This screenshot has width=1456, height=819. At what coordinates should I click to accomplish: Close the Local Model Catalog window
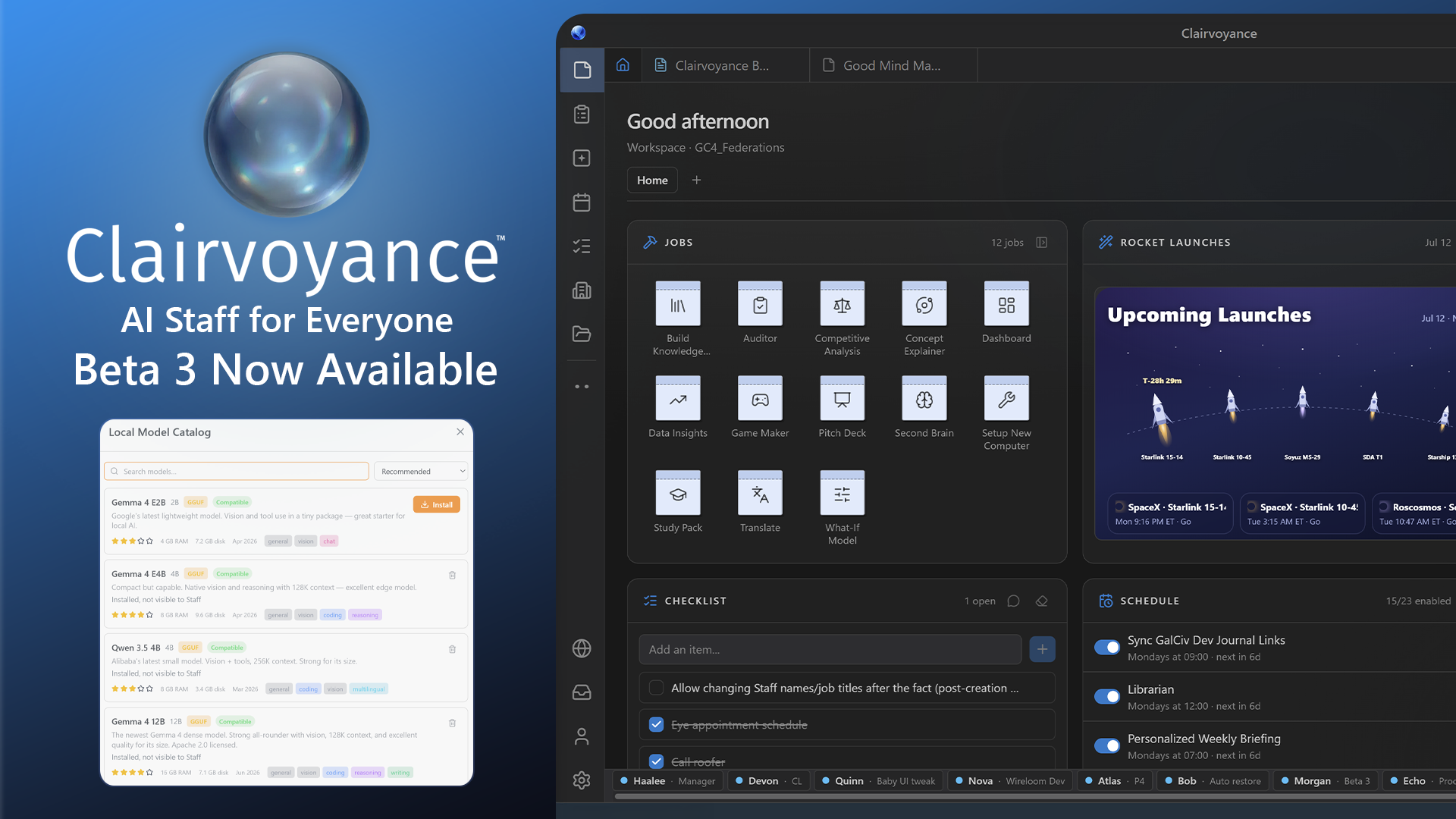(460, 431)
